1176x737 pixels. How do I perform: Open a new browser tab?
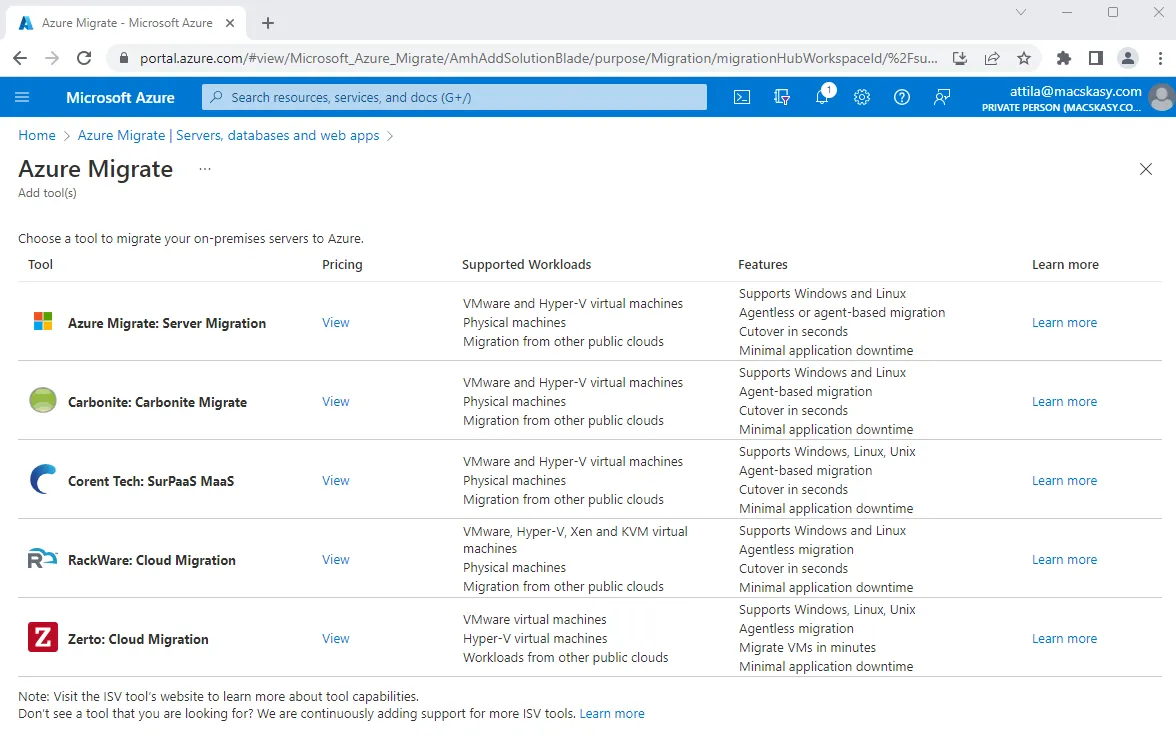point(268,23)
